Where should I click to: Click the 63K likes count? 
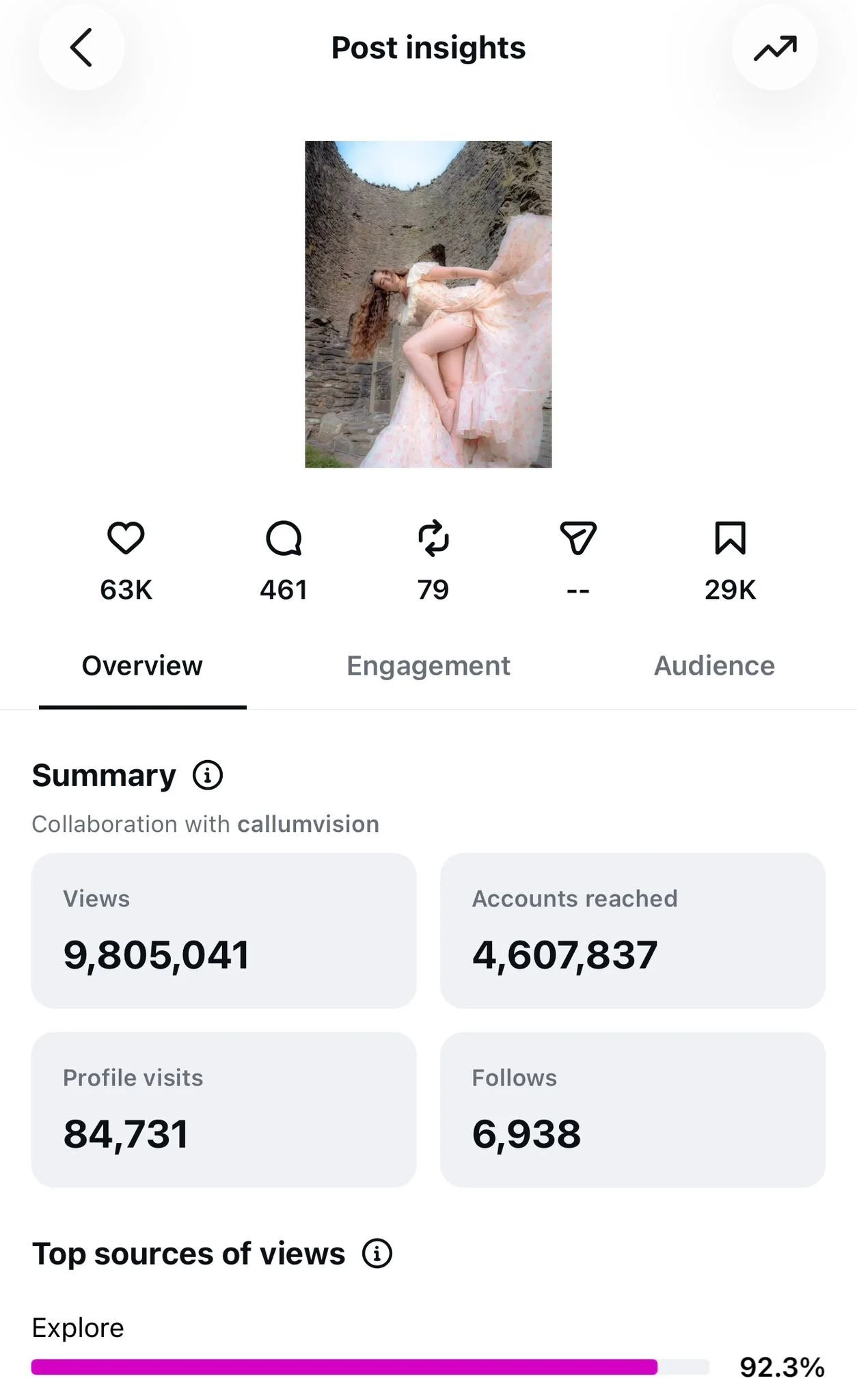[x=126, y=590]
